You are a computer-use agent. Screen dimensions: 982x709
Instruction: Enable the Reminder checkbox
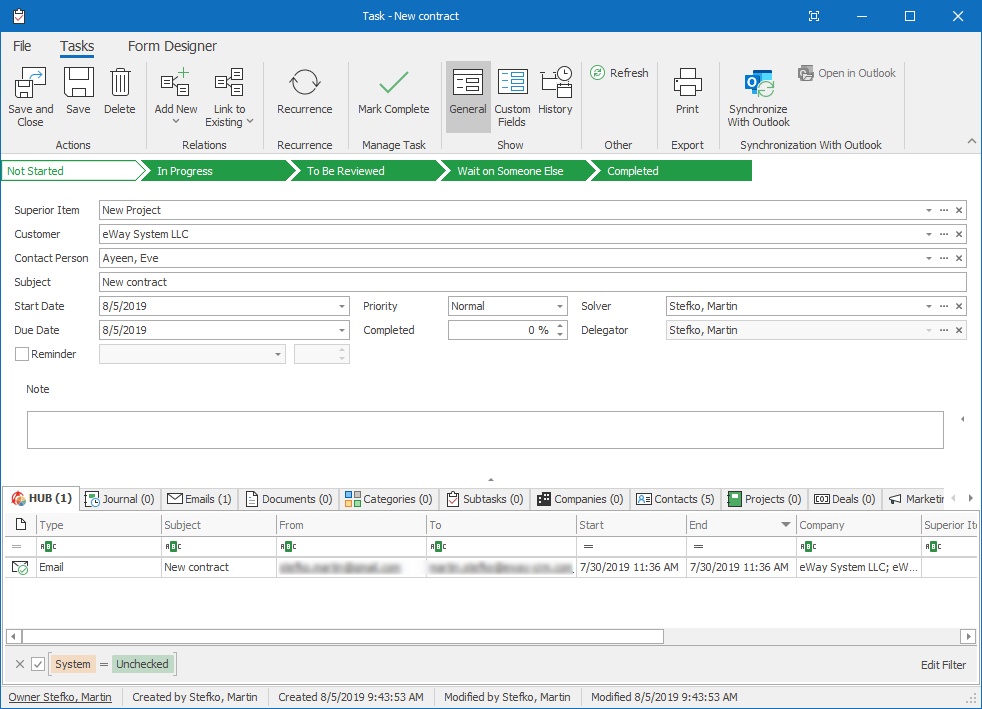click(x=21, y=353)
